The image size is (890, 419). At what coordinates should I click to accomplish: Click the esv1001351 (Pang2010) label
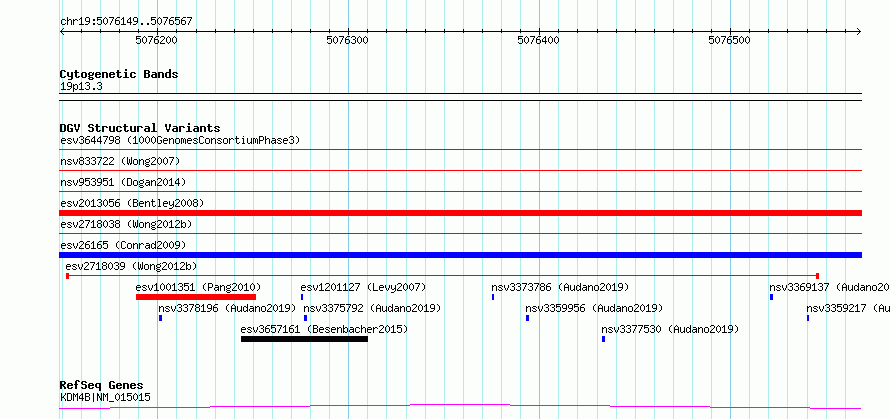[x=198, y=287]
